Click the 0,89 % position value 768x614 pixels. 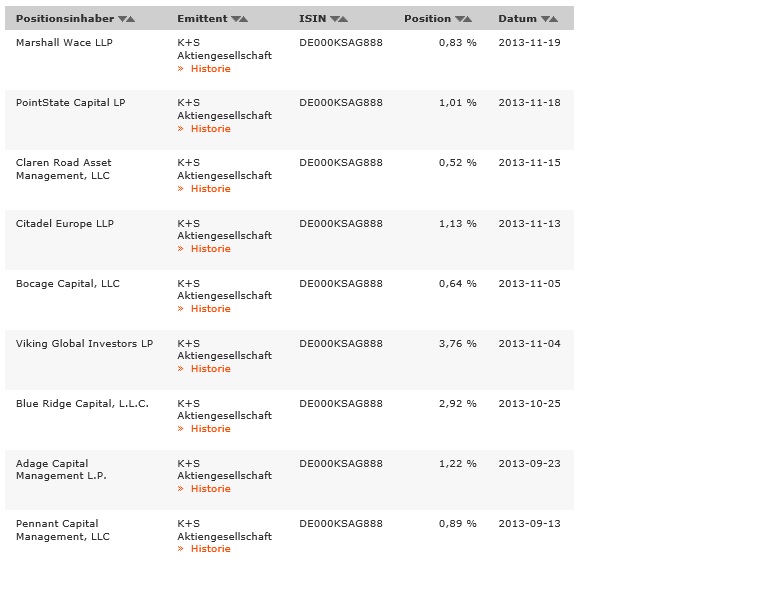pos(457,523)
